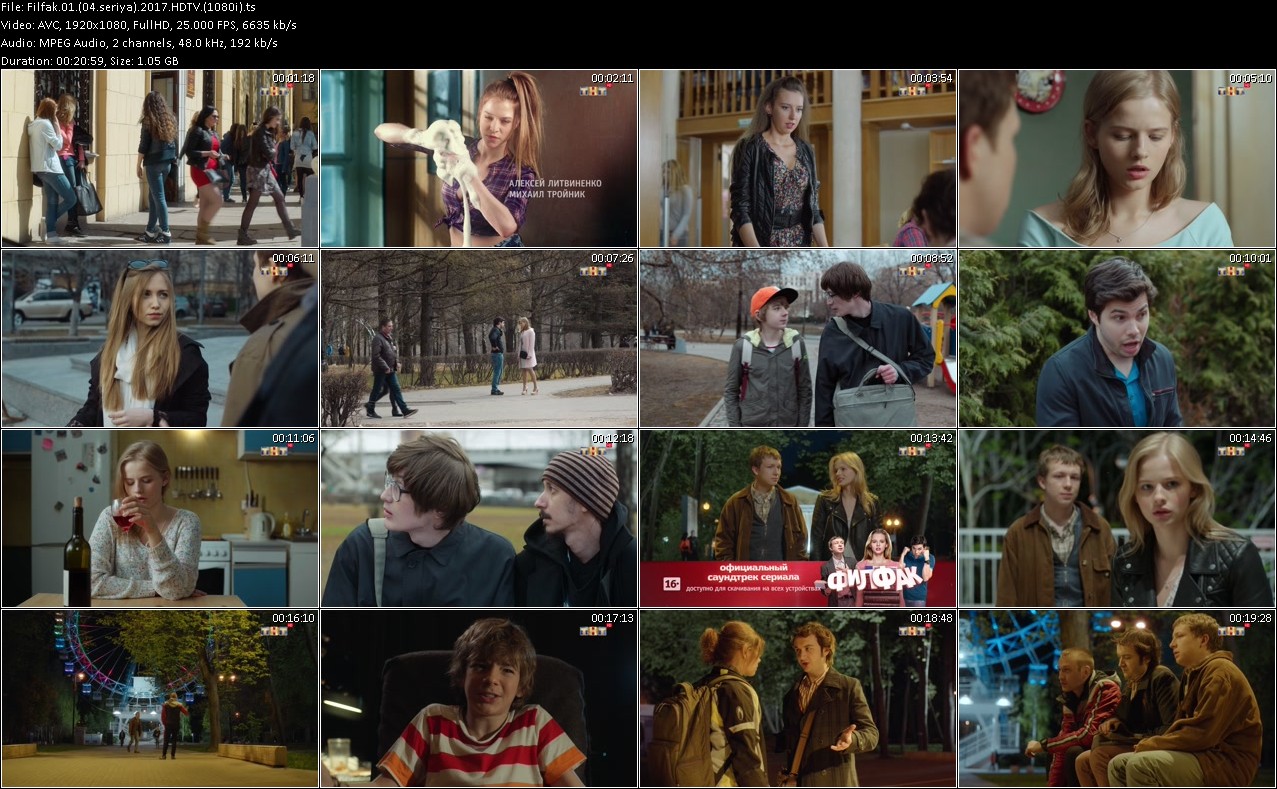The image size is (1277, 789).
Task: Click the frame with timestamp 00:05:10
Action: click(x=1117, y=158)
